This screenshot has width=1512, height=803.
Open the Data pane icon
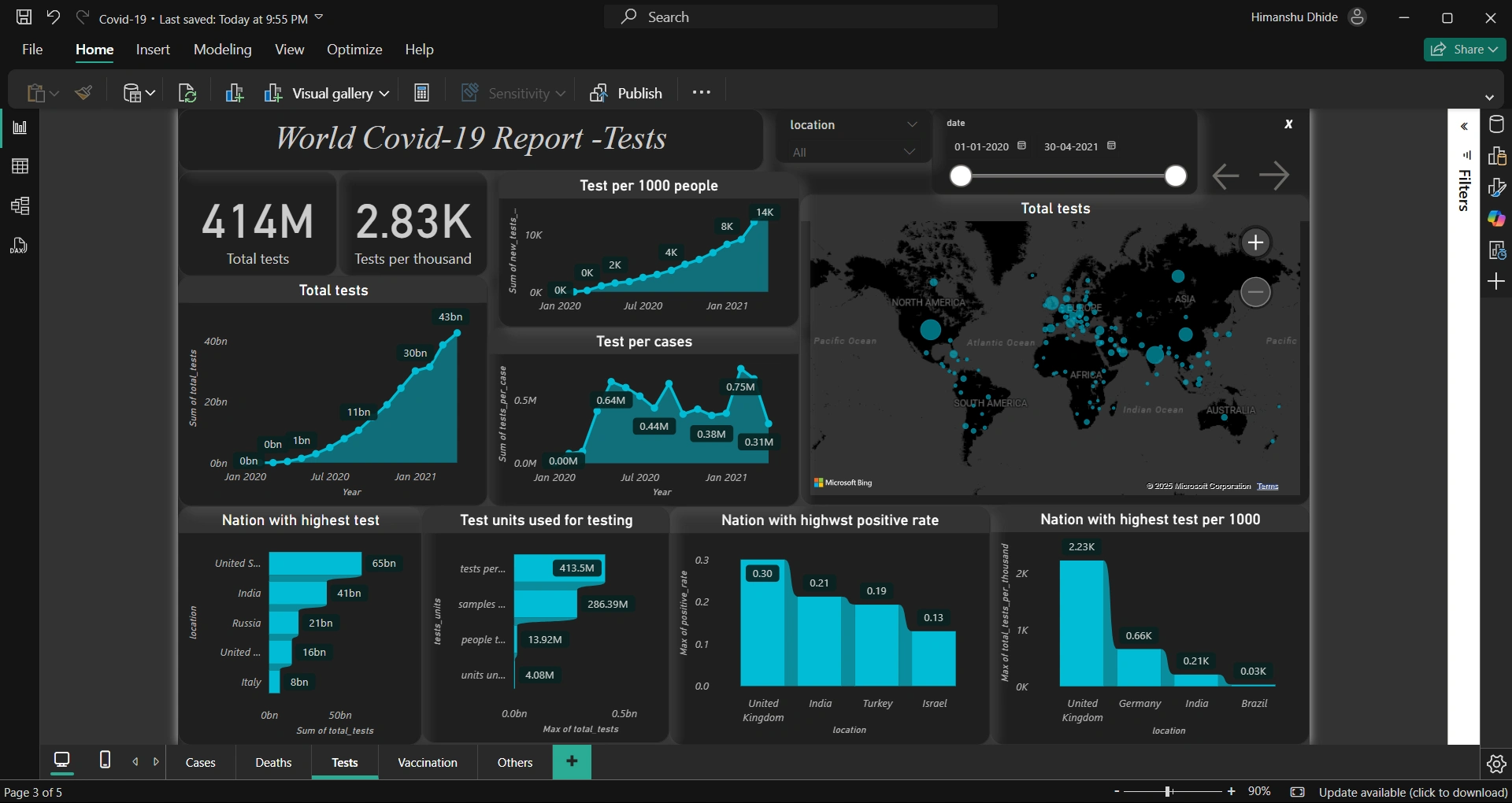pos(1496,124)
